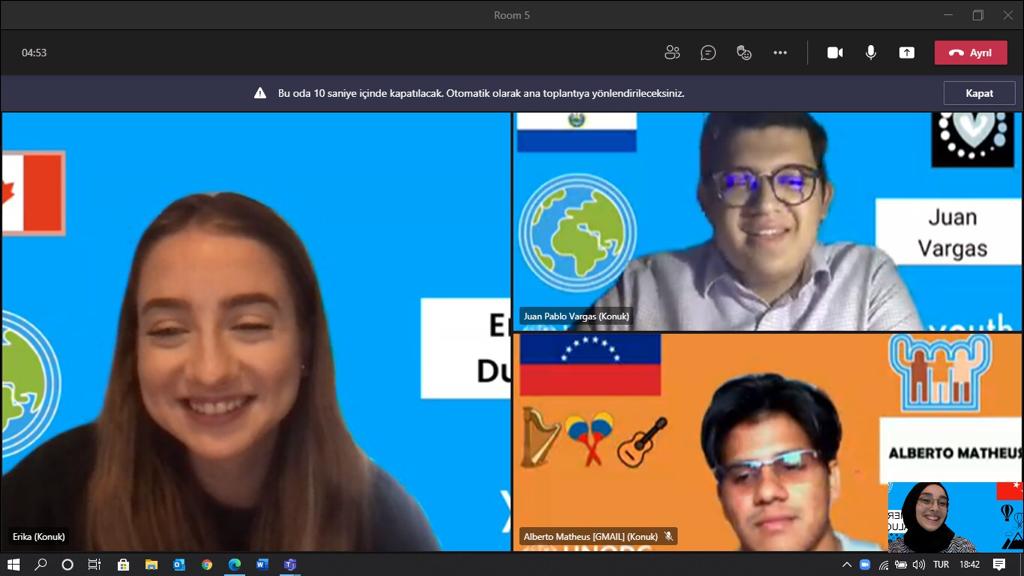This screenshot has height=576, width=1024.
Task: Toggle the camera on or off
Action: pyautogui.click(x=835, y=53)
